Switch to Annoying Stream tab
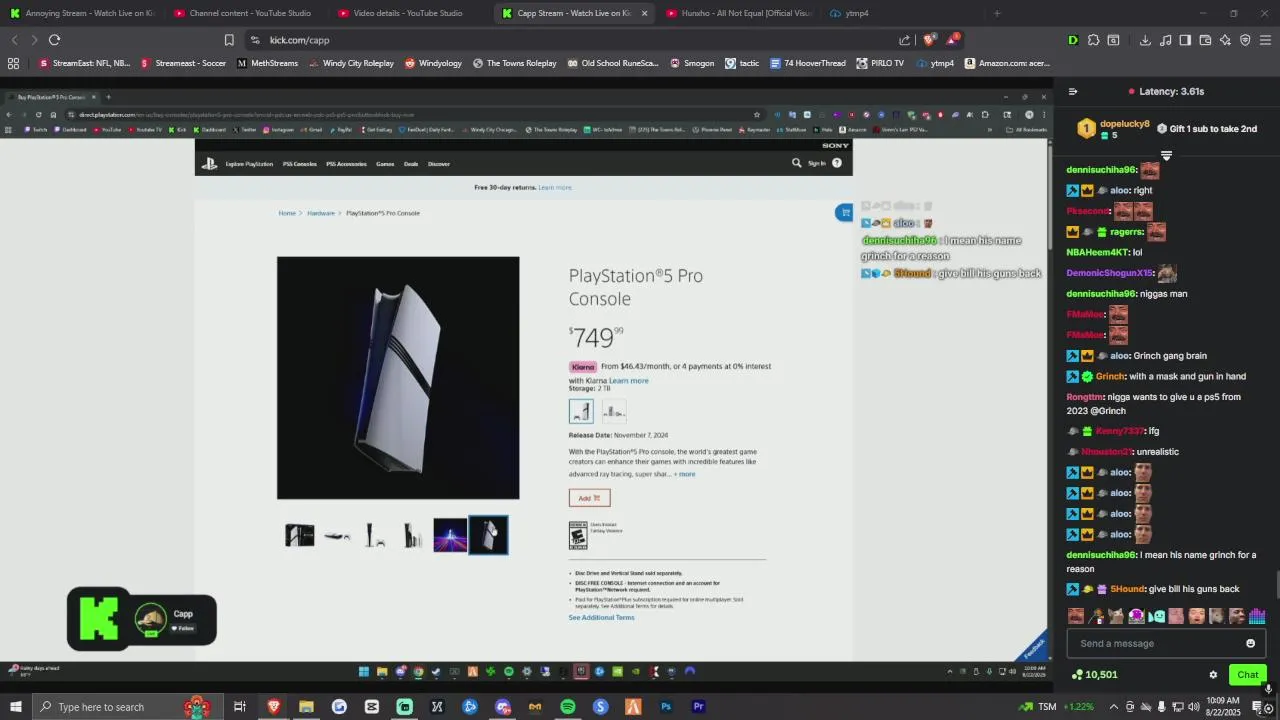This screenshot has width=1280, height=720. click(81, 13)
